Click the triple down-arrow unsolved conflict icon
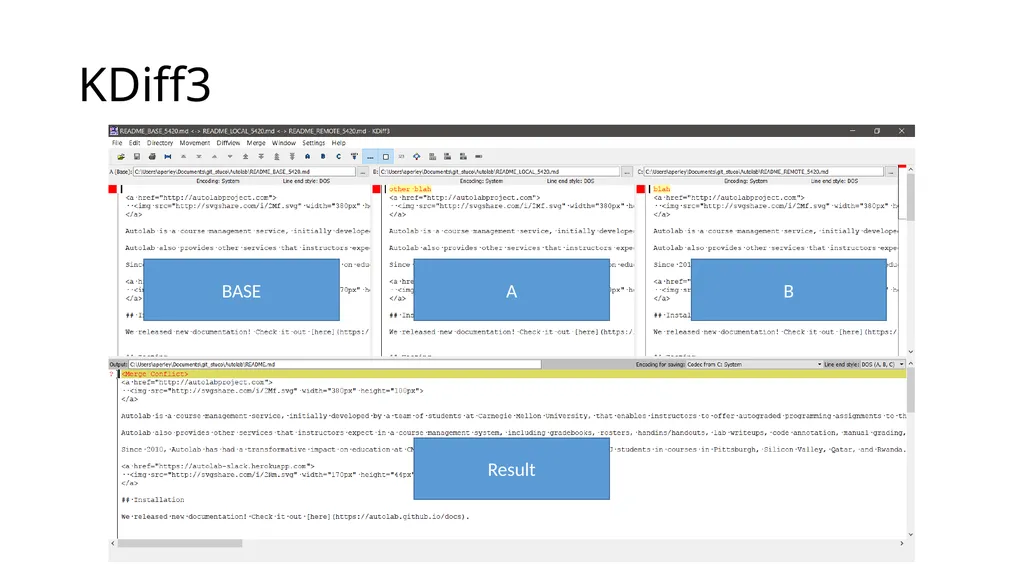The height and width of the screenshot is (575, 1024). (292, 157)
